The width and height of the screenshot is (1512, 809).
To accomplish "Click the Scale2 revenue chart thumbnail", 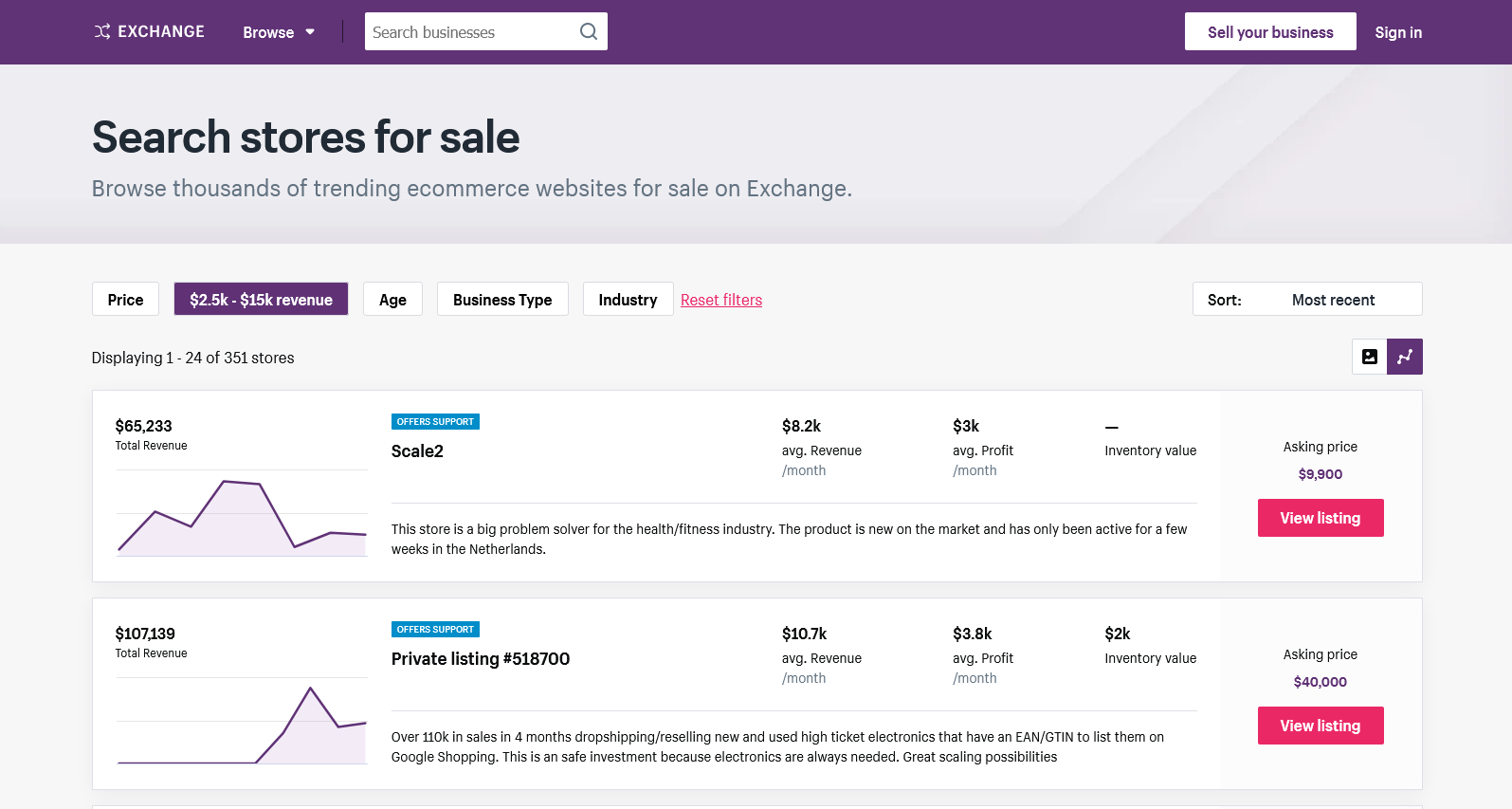I will point(242,517).
